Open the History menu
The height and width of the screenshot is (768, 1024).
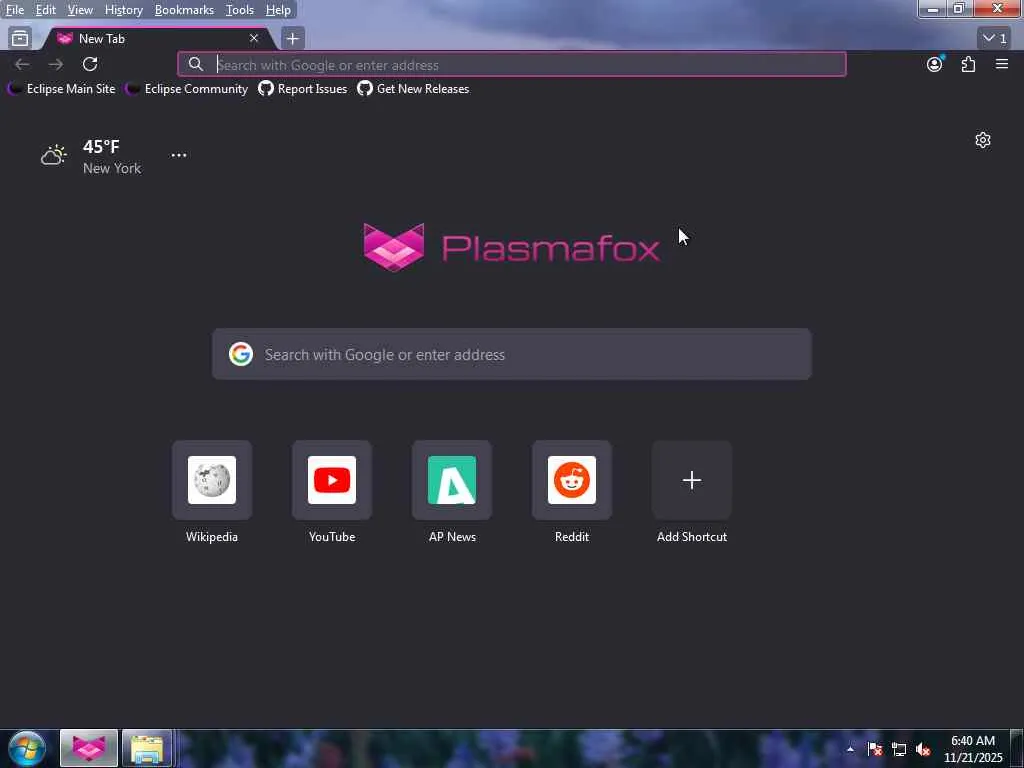[x=123, y=10]
